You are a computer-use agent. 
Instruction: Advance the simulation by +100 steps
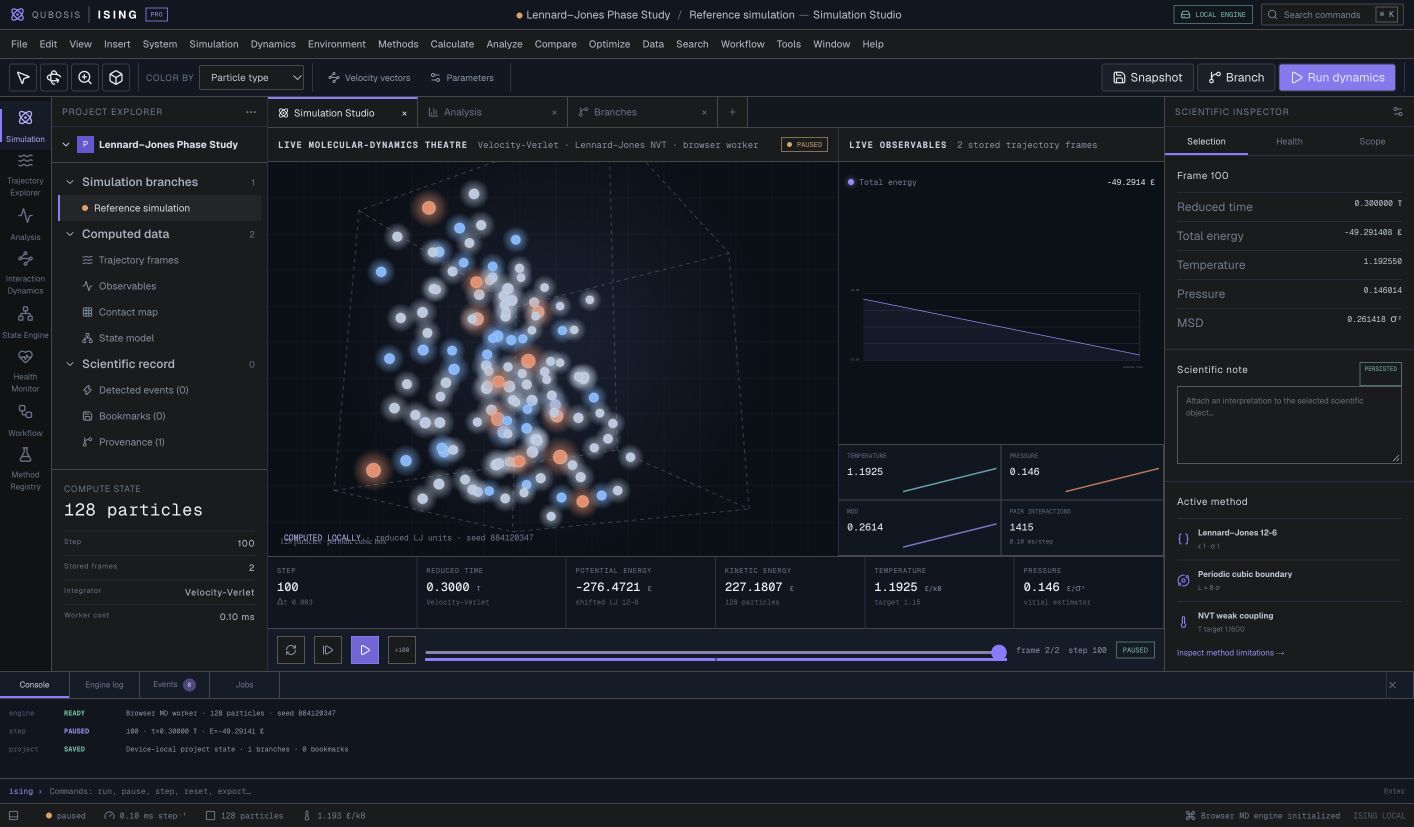point(402,650)
